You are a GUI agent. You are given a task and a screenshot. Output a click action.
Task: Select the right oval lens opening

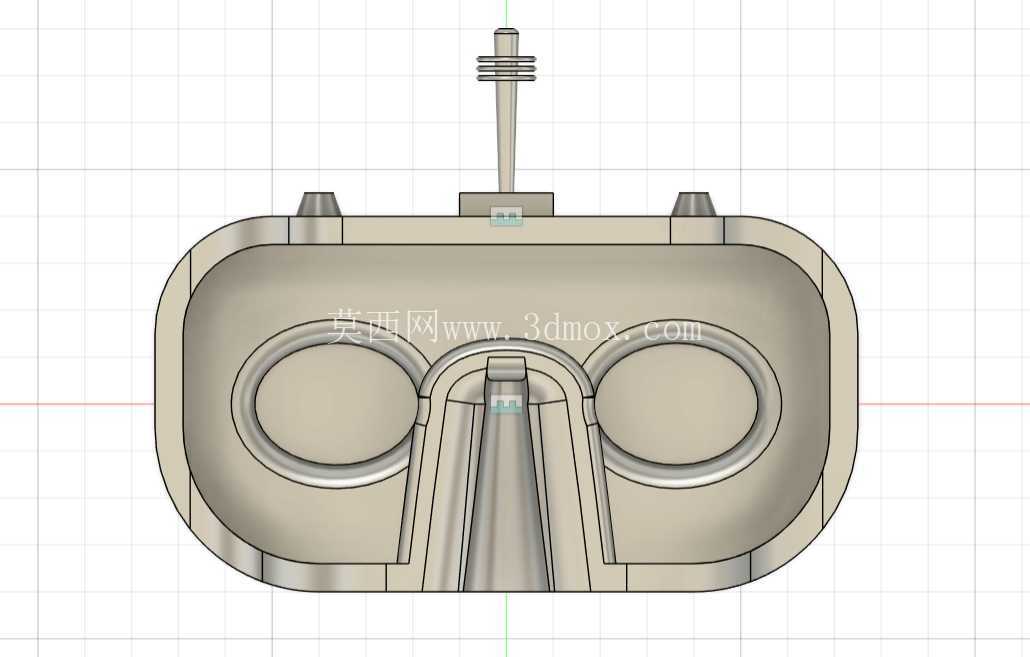pyautogui.click(x=676, y=405)
